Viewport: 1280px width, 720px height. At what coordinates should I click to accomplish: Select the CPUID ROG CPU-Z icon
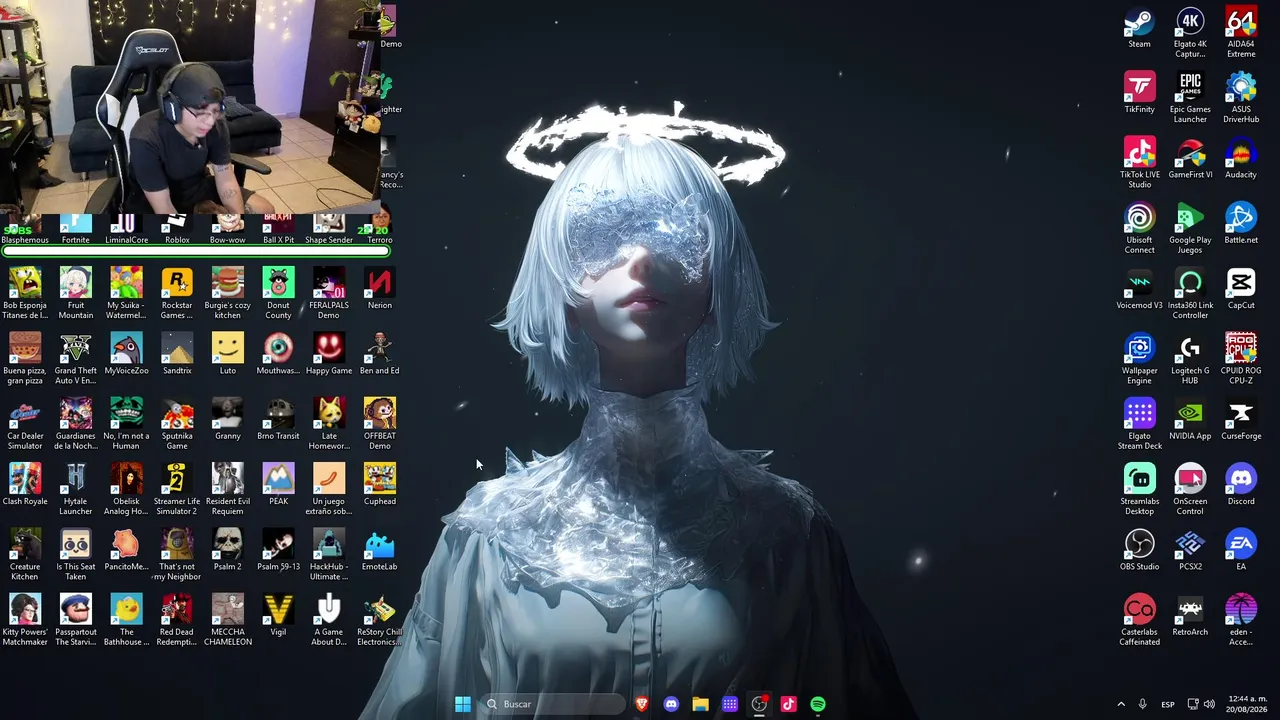click(1241, 359)
